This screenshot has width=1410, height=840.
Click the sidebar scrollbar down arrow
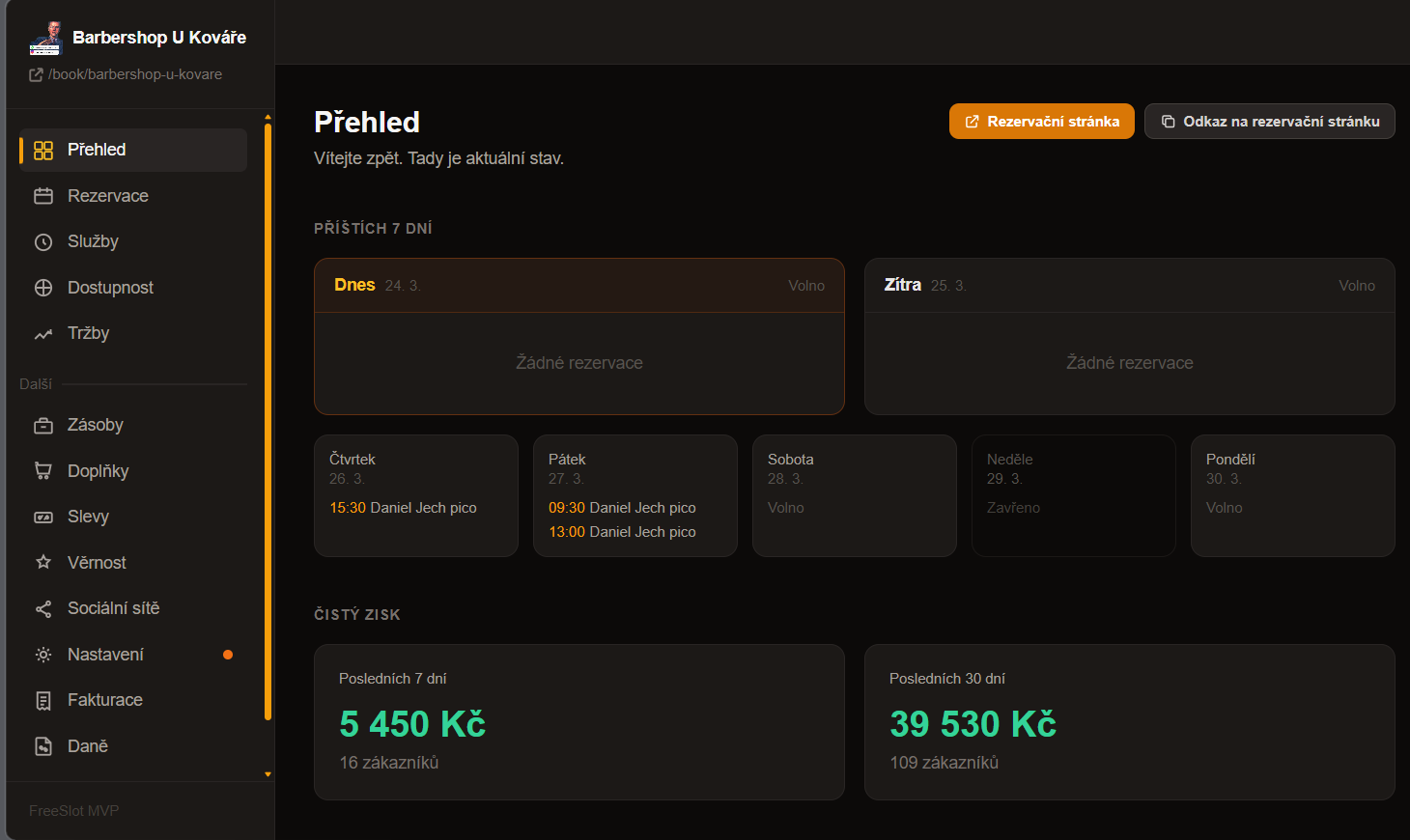(x=268, y=774)
